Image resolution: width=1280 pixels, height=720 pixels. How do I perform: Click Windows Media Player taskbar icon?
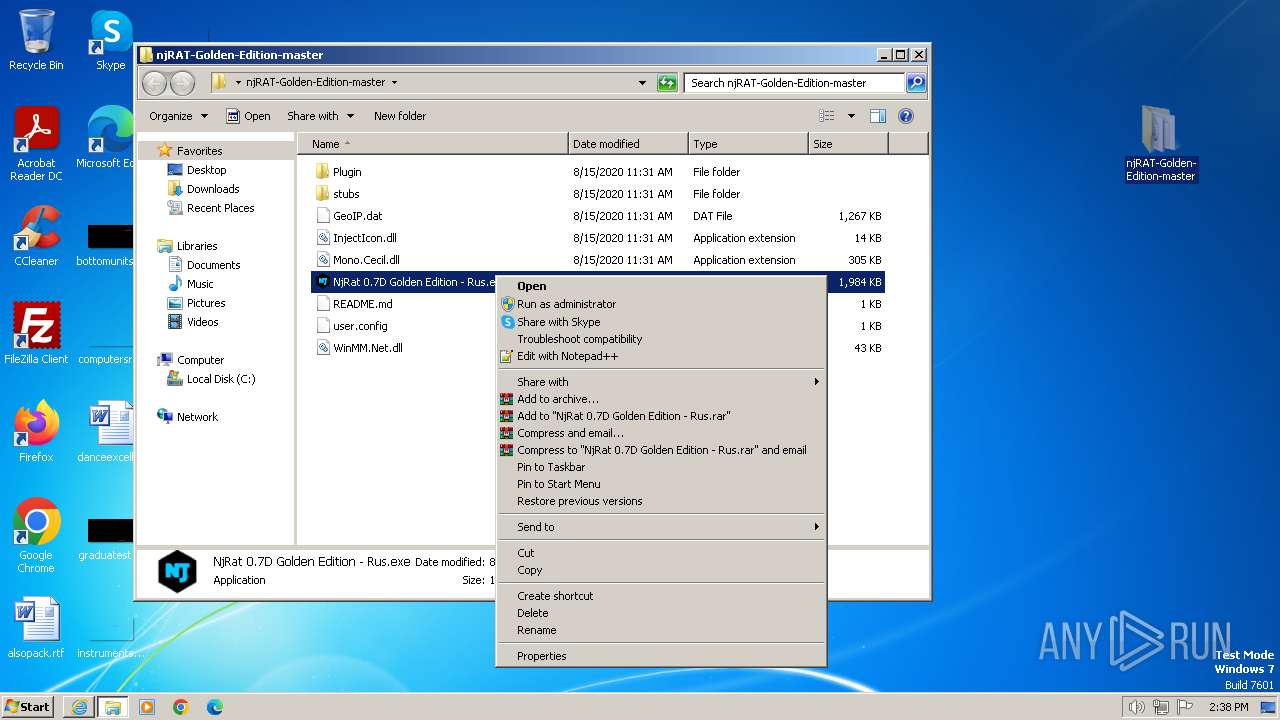pos(147,707)
